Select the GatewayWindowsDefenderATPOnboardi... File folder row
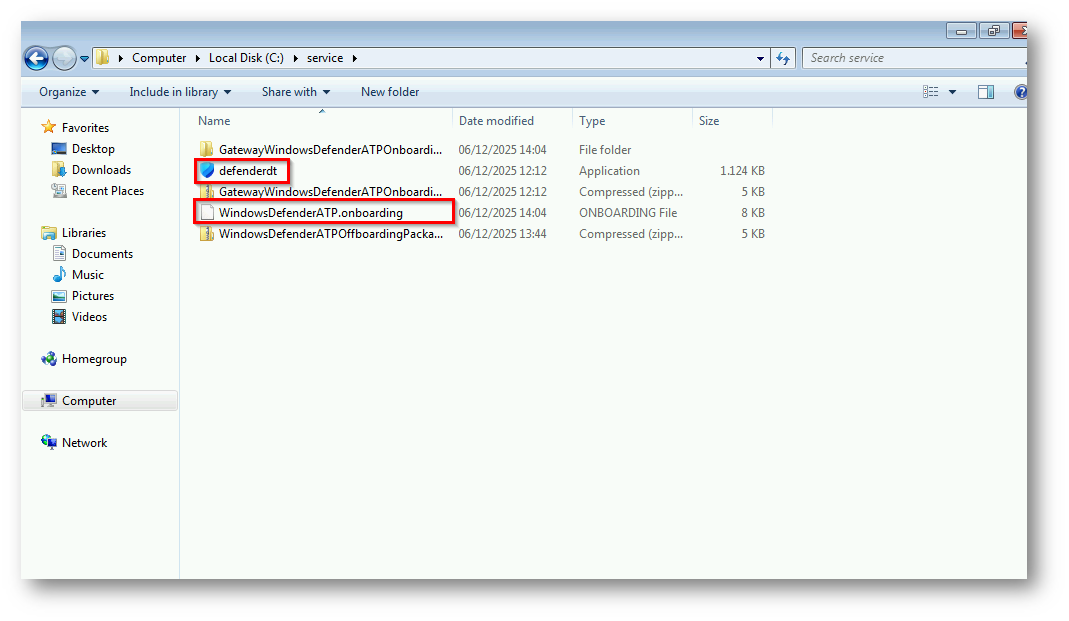The width and height of the screenshot is (1069, 621). coord(481,149)
